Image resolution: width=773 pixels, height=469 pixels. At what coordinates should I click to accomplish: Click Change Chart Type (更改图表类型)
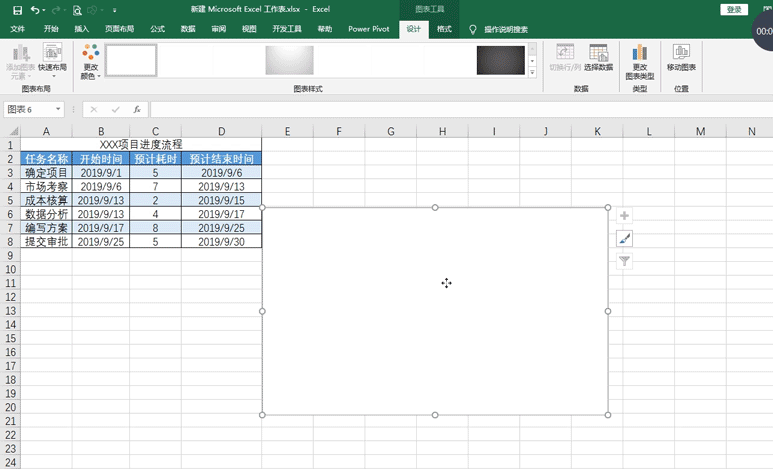[x=640, y=60]
